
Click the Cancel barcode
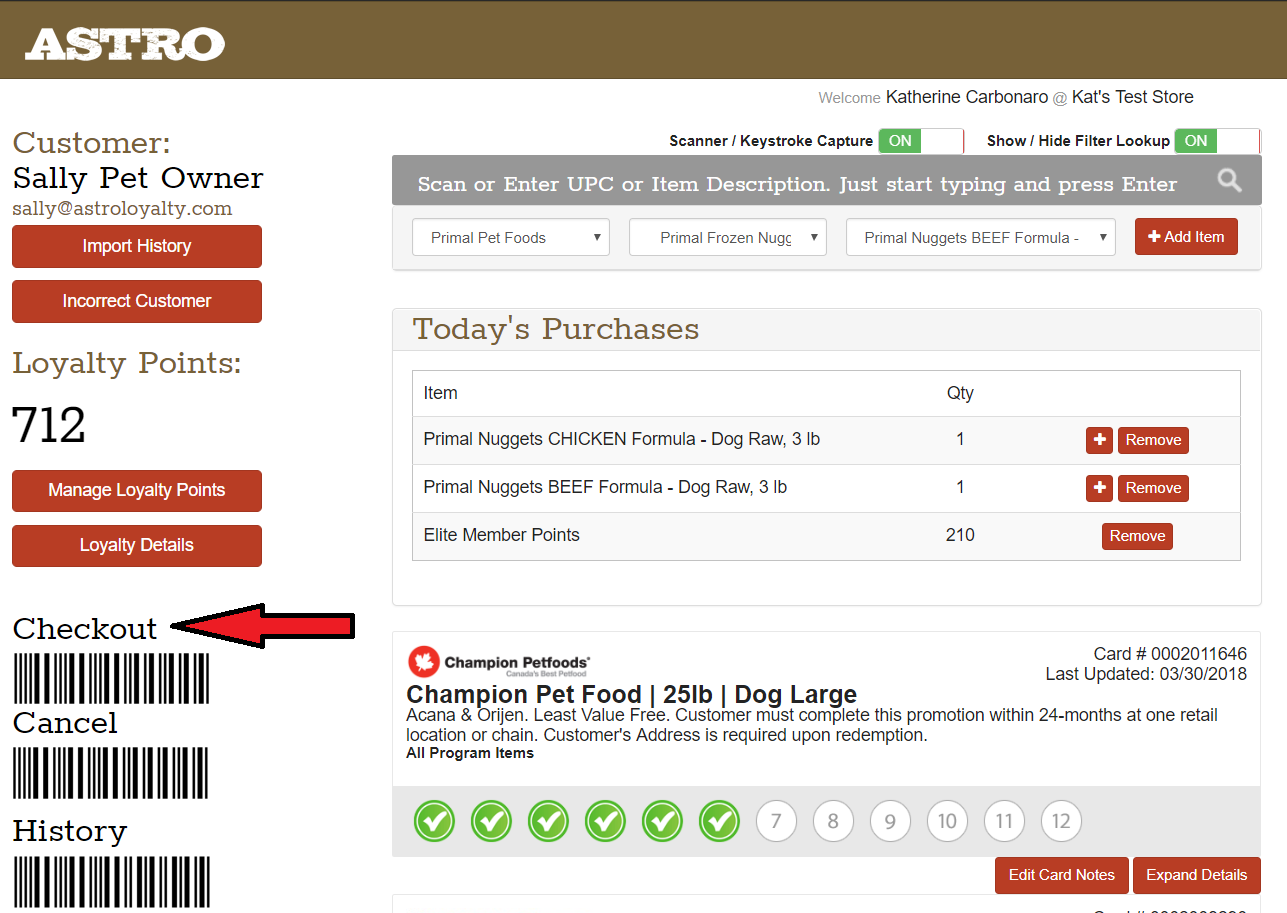click(111, 772)
